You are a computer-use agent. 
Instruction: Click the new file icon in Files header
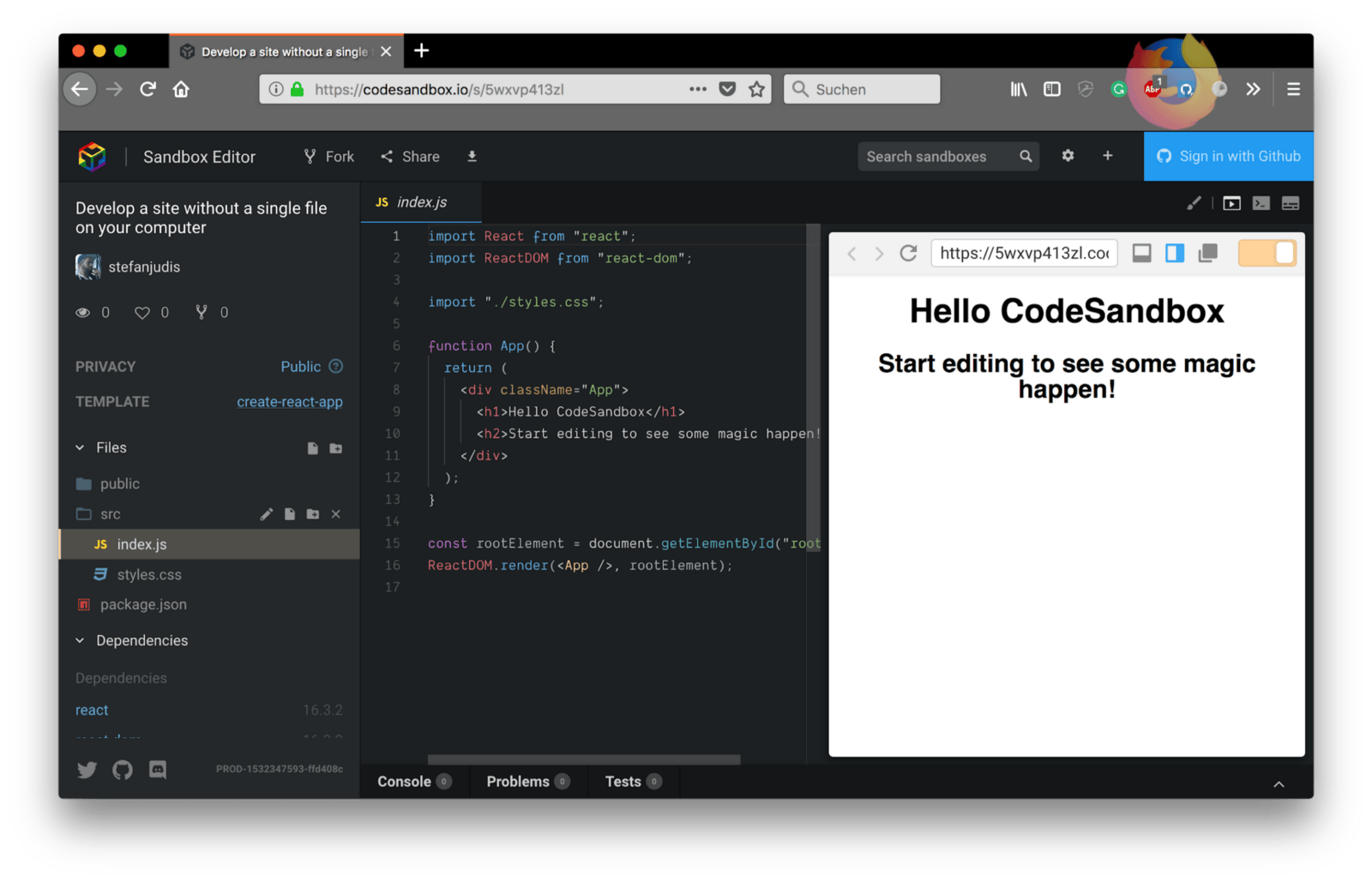[313, 448]
